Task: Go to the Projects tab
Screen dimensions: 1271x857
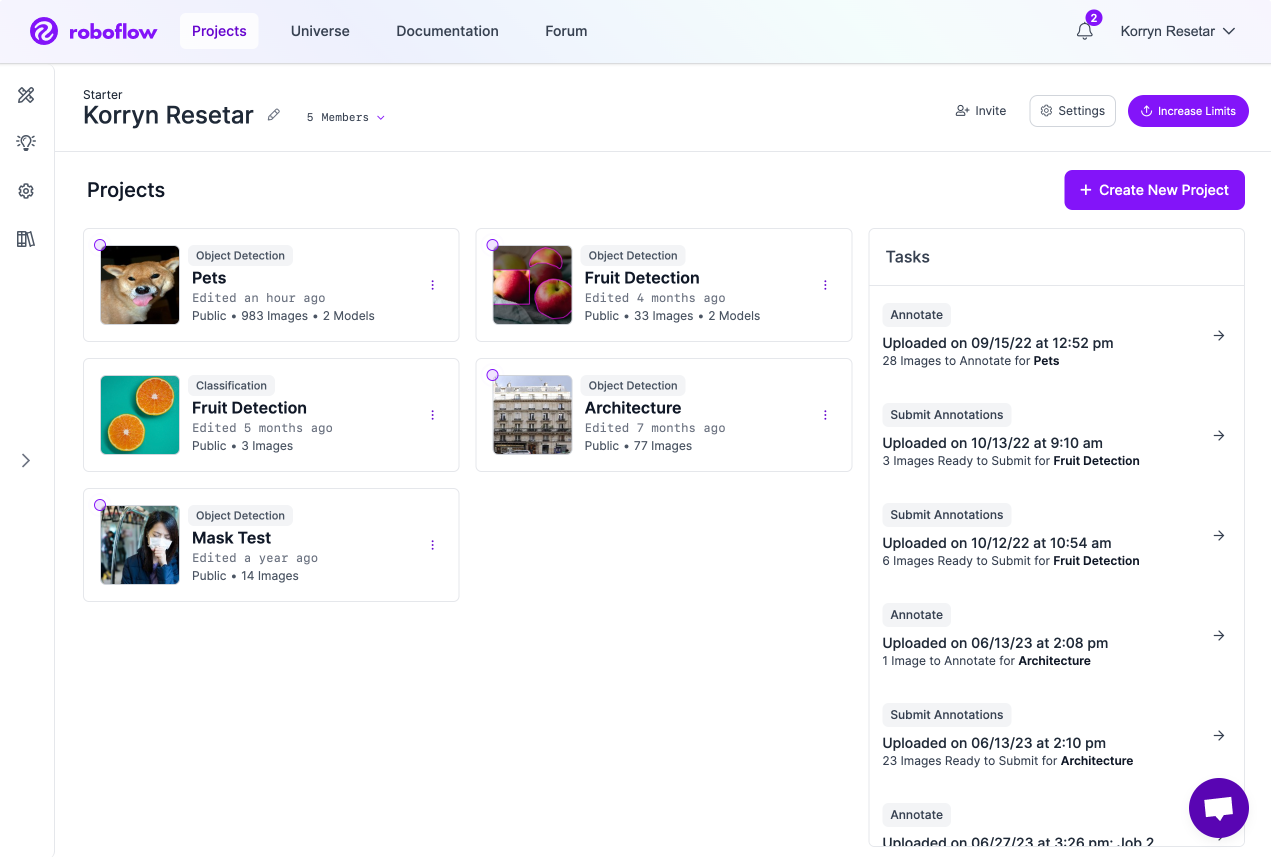Action: (219, 31)
